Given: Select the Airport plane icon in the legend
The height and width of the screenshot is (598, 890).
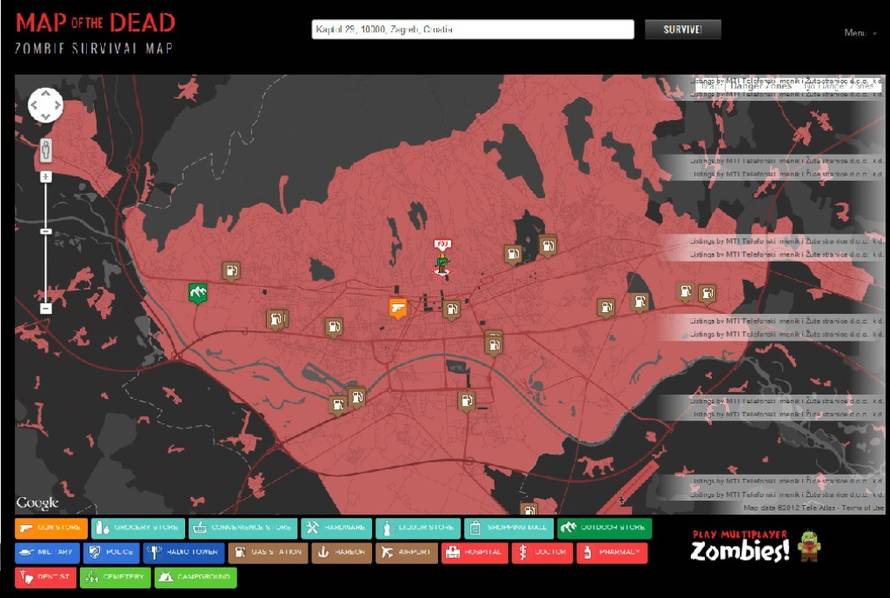Looking at the screenshot, I should tap(390, 552).
